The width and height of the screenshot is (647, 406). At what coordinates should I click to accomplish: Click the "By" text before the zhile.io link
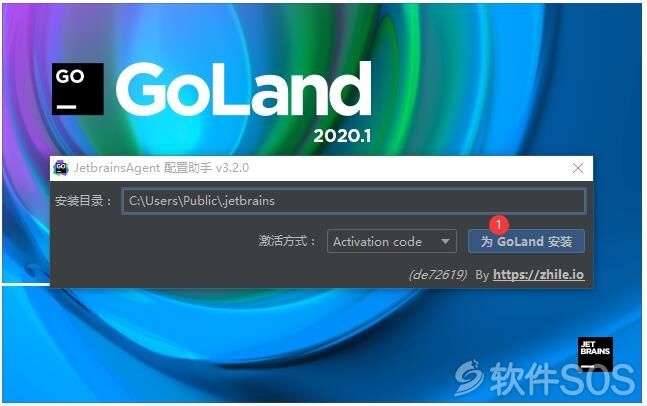(482, 275)
